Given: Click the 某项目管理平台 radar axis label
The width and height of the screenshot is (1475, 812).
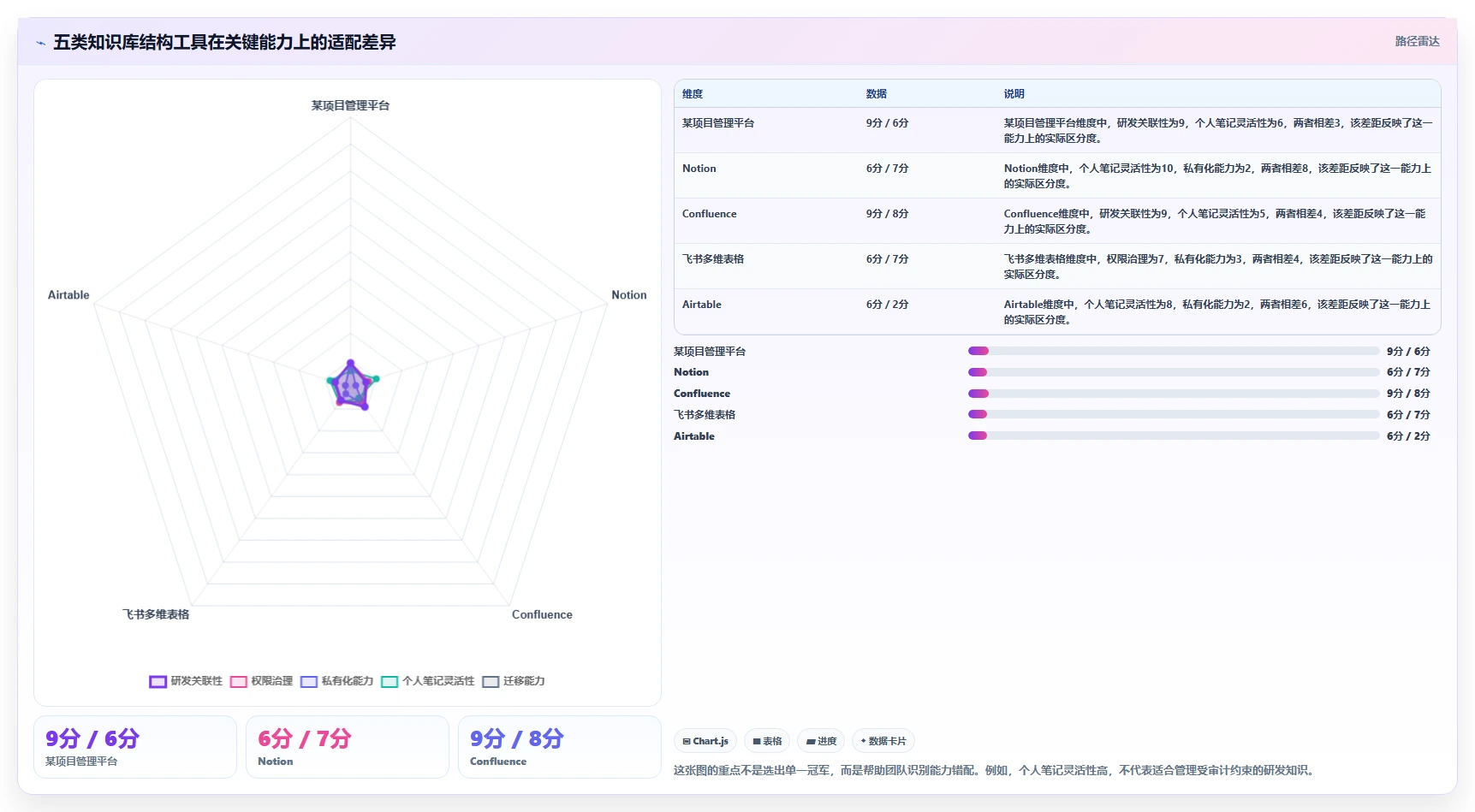Looking at the screenshot, I should [350, 105].
